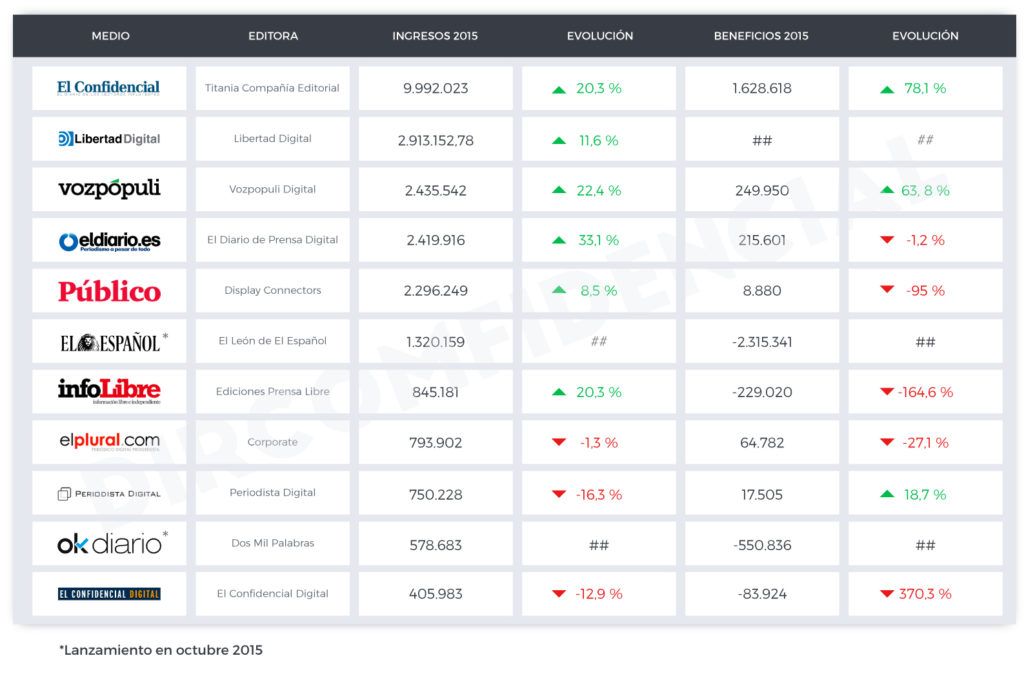
Task: Click the income value 578.683
Action: [436, 545]
